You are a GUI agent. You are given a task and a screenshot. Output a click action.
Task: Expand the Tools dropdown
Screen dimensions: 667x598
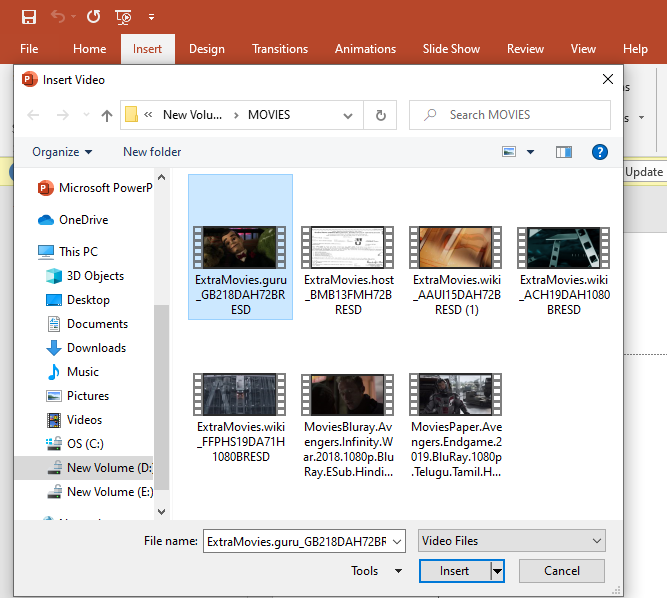373,571
